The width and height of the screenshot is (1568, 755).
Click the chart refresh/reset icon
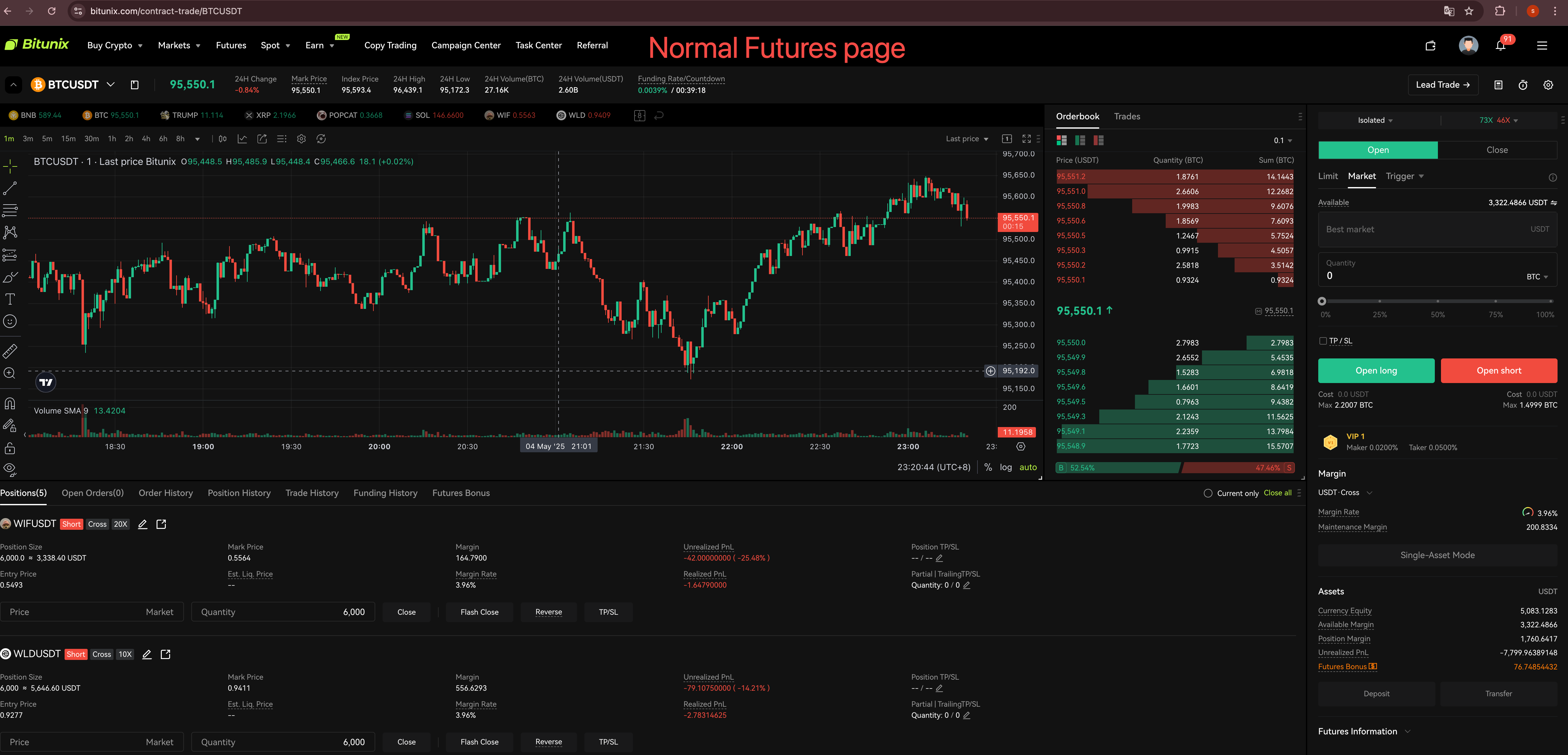[x=321, y=139]
